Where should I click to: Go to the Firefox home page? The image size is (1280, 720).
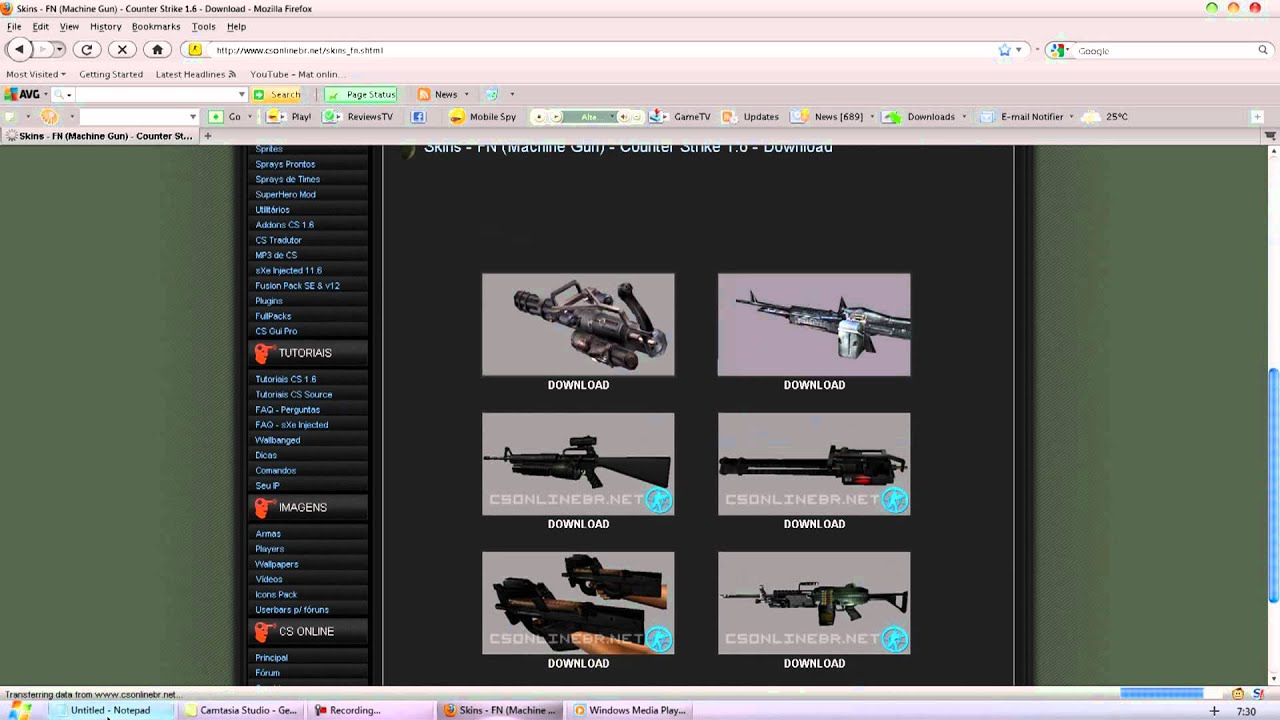pyautogui.click(x=157, y=49)
